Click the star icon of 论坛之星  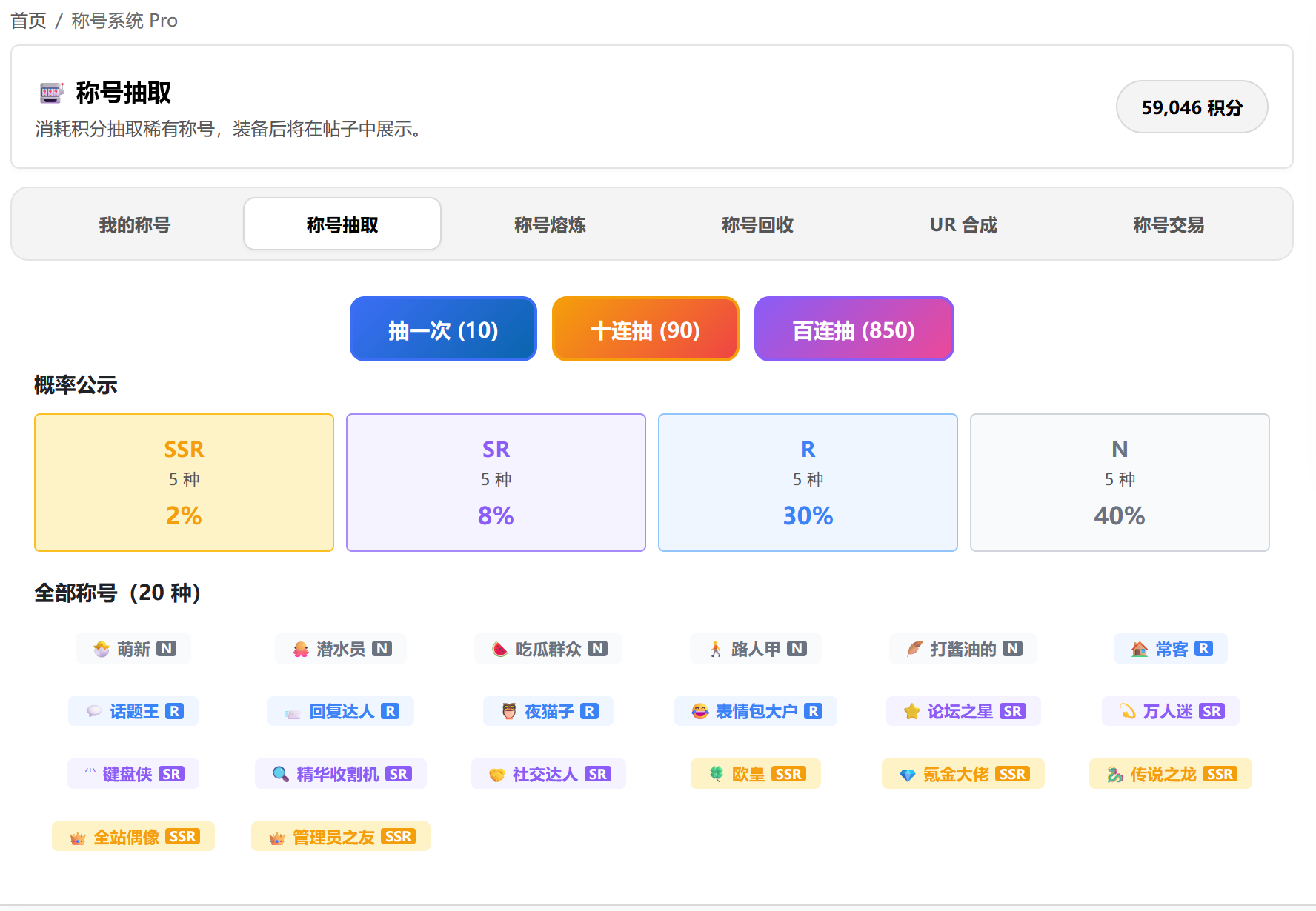click(x=912, y=712)
